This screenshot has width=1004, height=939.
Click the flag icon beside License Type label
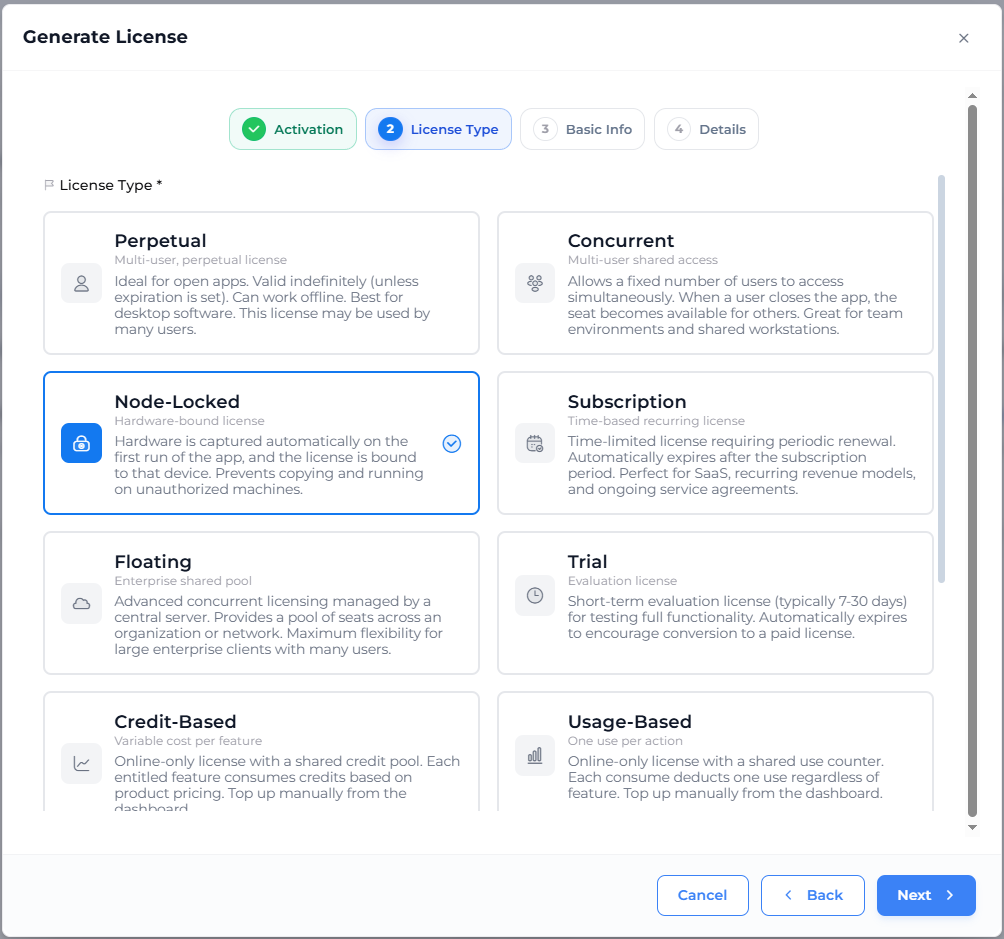(x=49, y=185)
